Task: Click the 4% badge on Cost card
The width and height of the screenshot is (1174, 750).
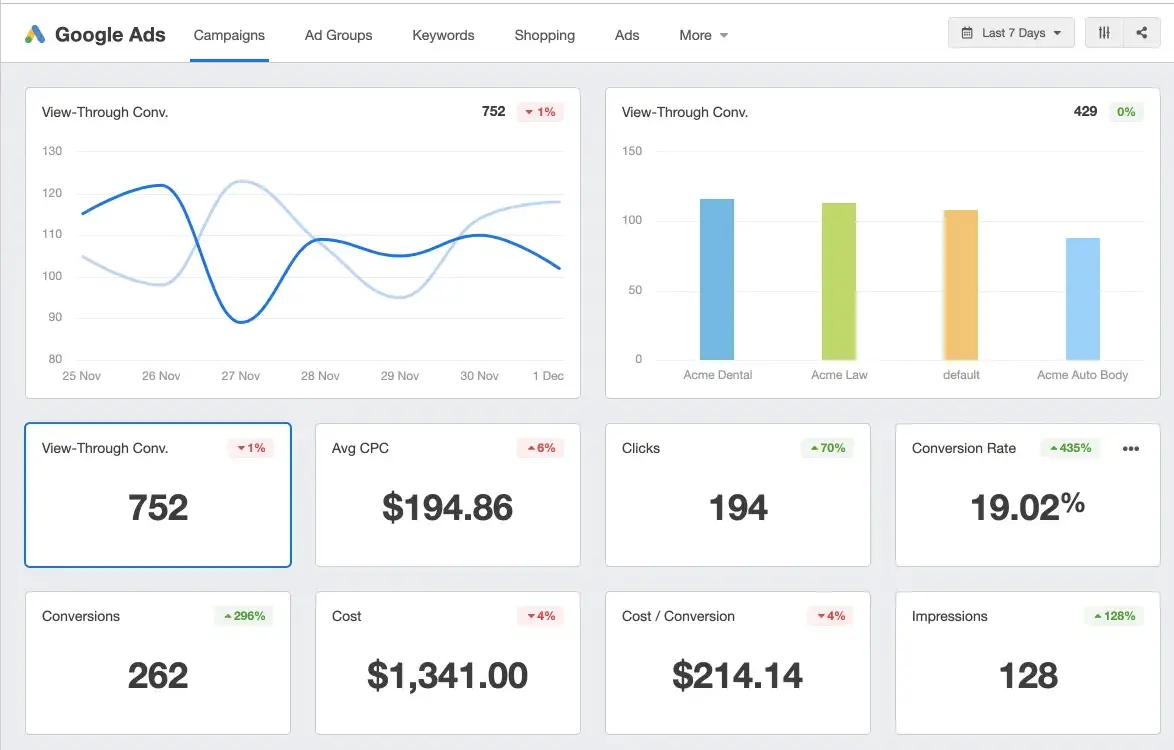Action: pos(541,616)
